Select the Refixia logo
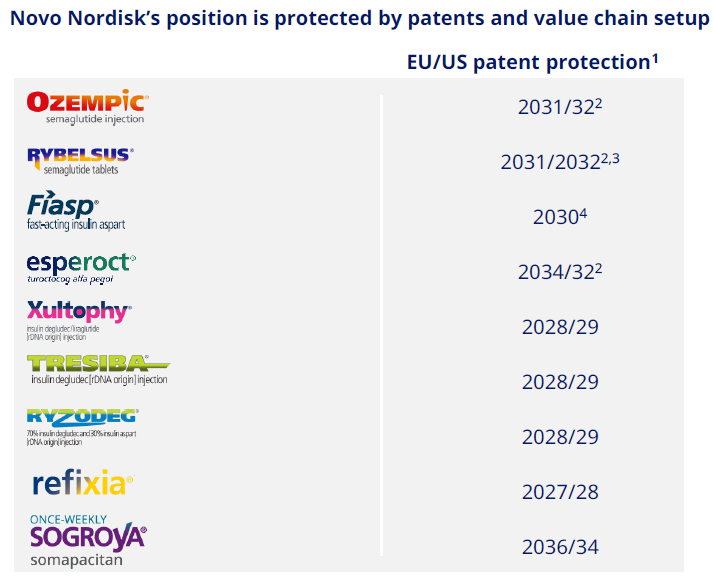 pyautogui.click(x=82, y=485)
